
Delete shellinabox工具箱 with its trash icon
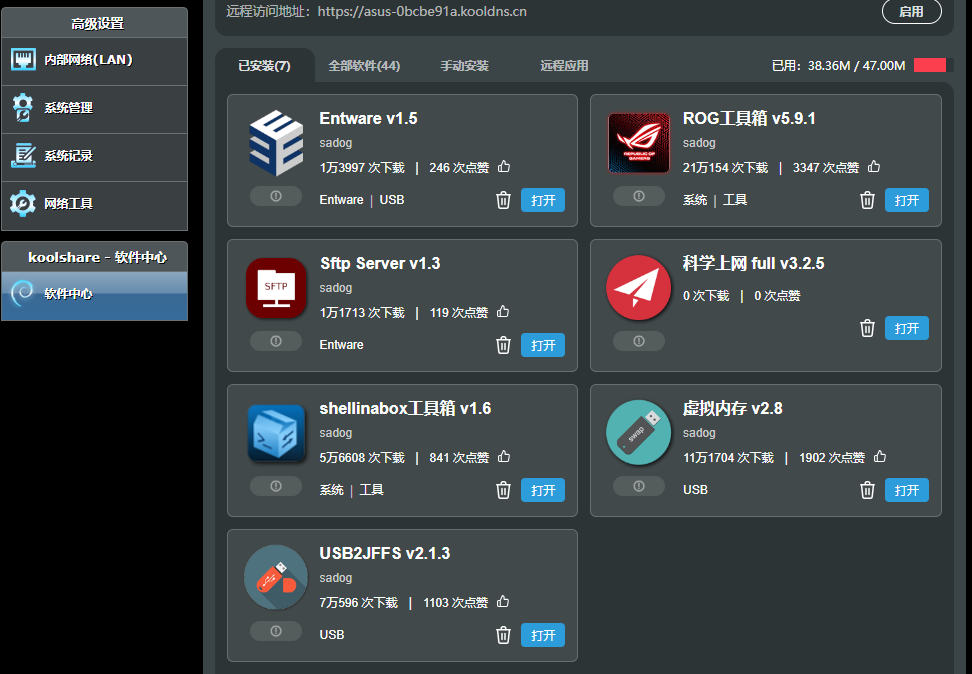click(503, 490)
